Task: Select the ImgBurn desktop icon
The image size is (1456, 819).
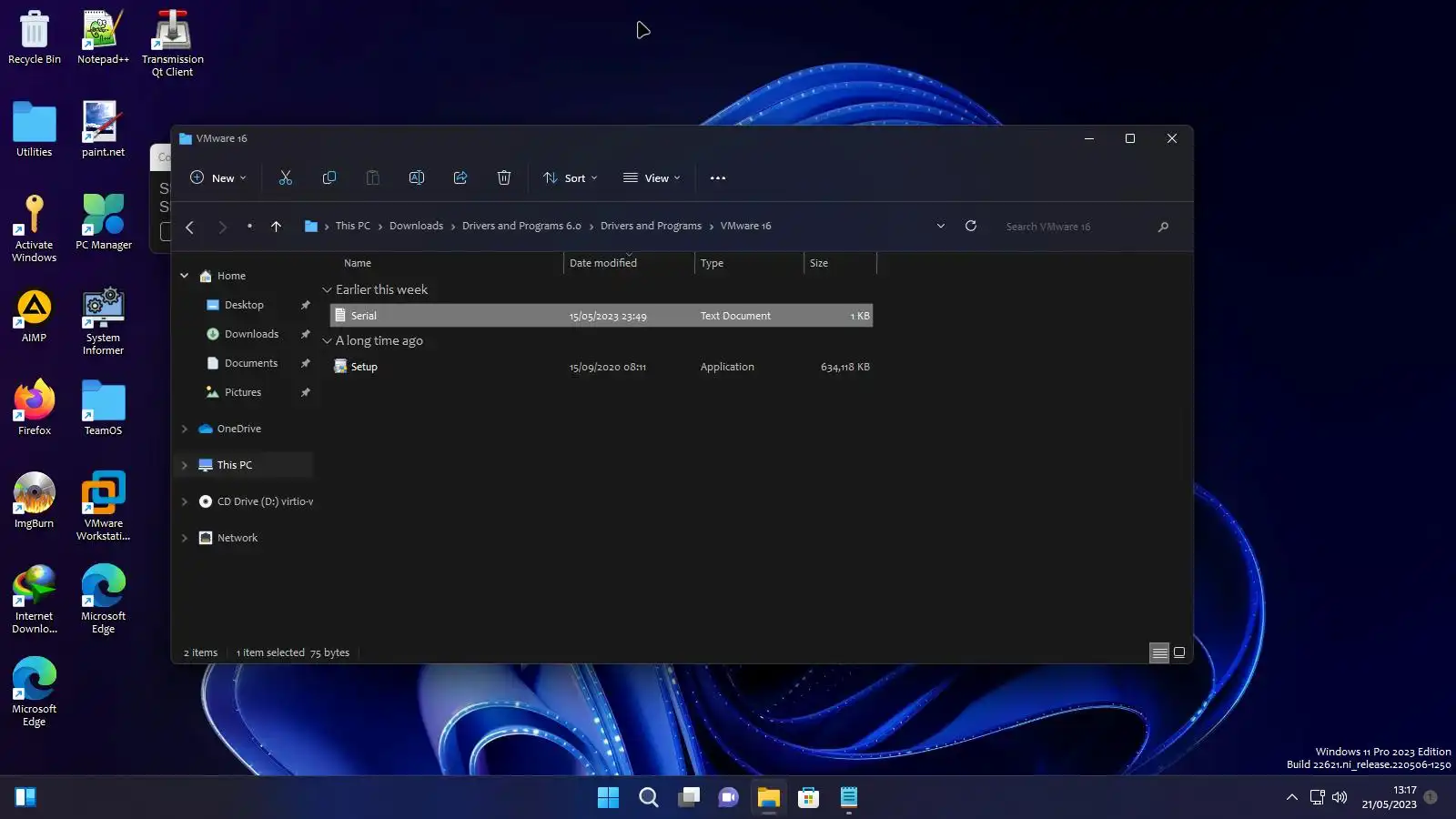Action: pos(35,501)
